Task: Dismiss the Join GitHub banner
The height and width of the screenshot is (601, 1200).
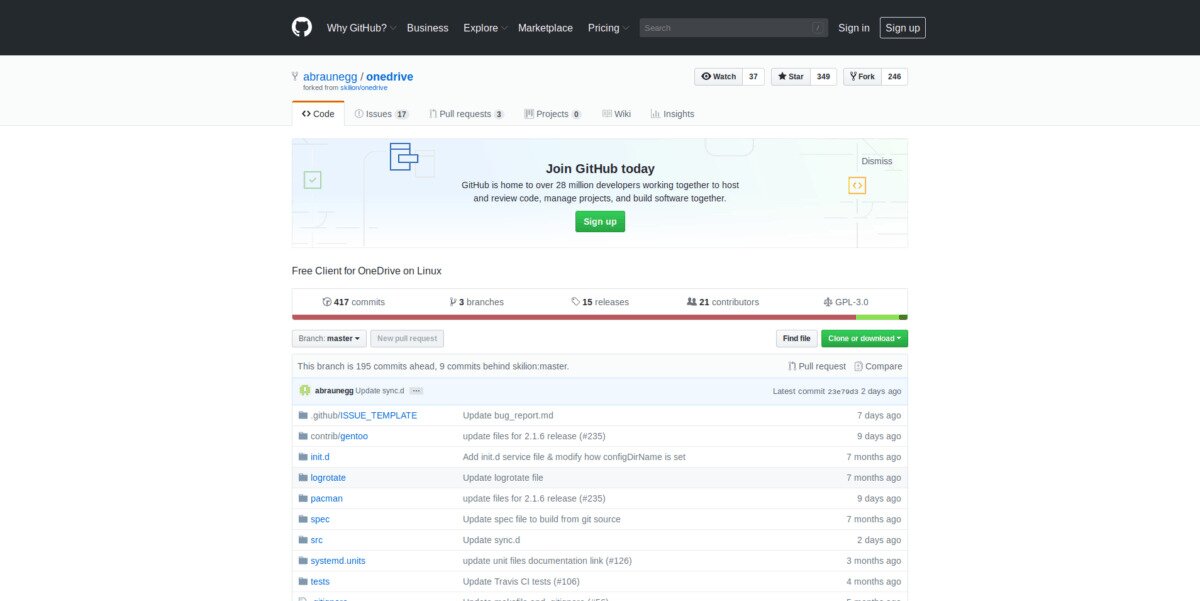Action: click(x=876, y=161)
